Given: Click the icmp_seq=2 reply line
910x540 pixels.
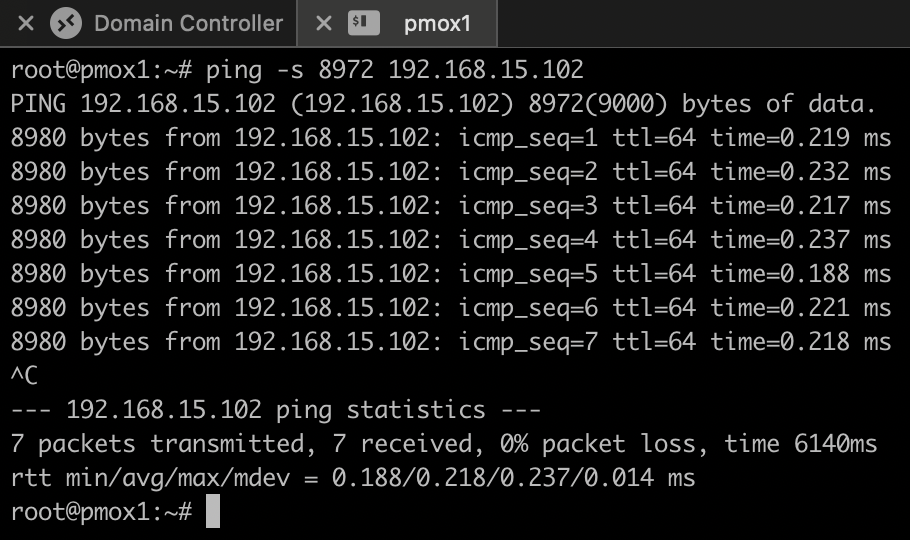Looking at the screenshot, I should 450,172.
